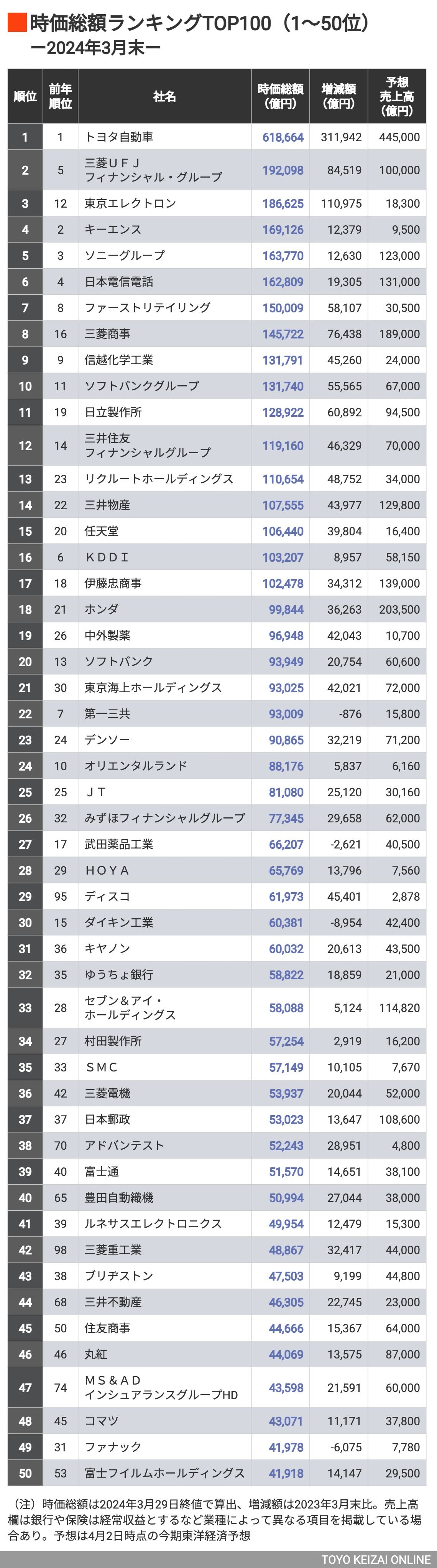Select the トヨタ自動車 company name

[x=118, y=137]
